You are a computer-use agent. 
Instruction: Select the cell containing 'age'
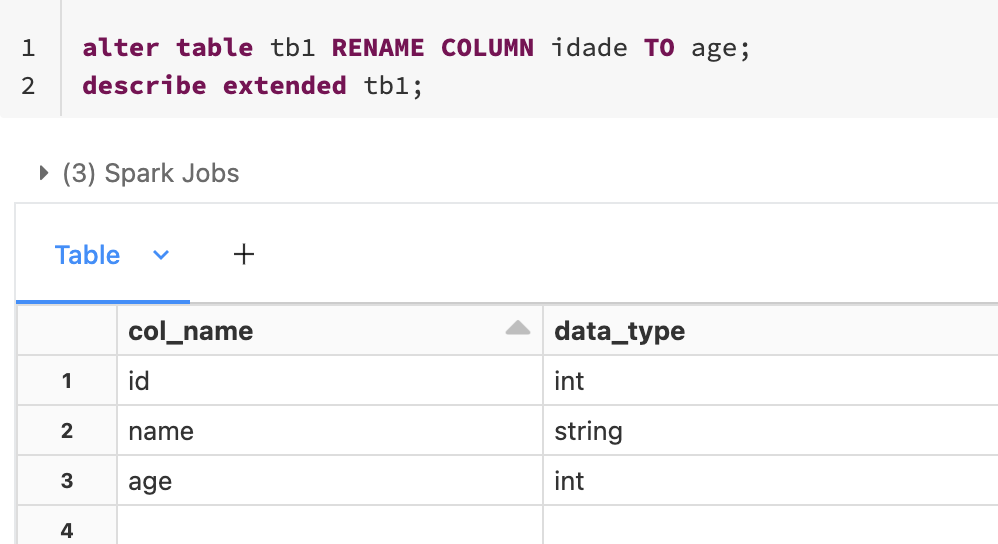click(330, 481)
